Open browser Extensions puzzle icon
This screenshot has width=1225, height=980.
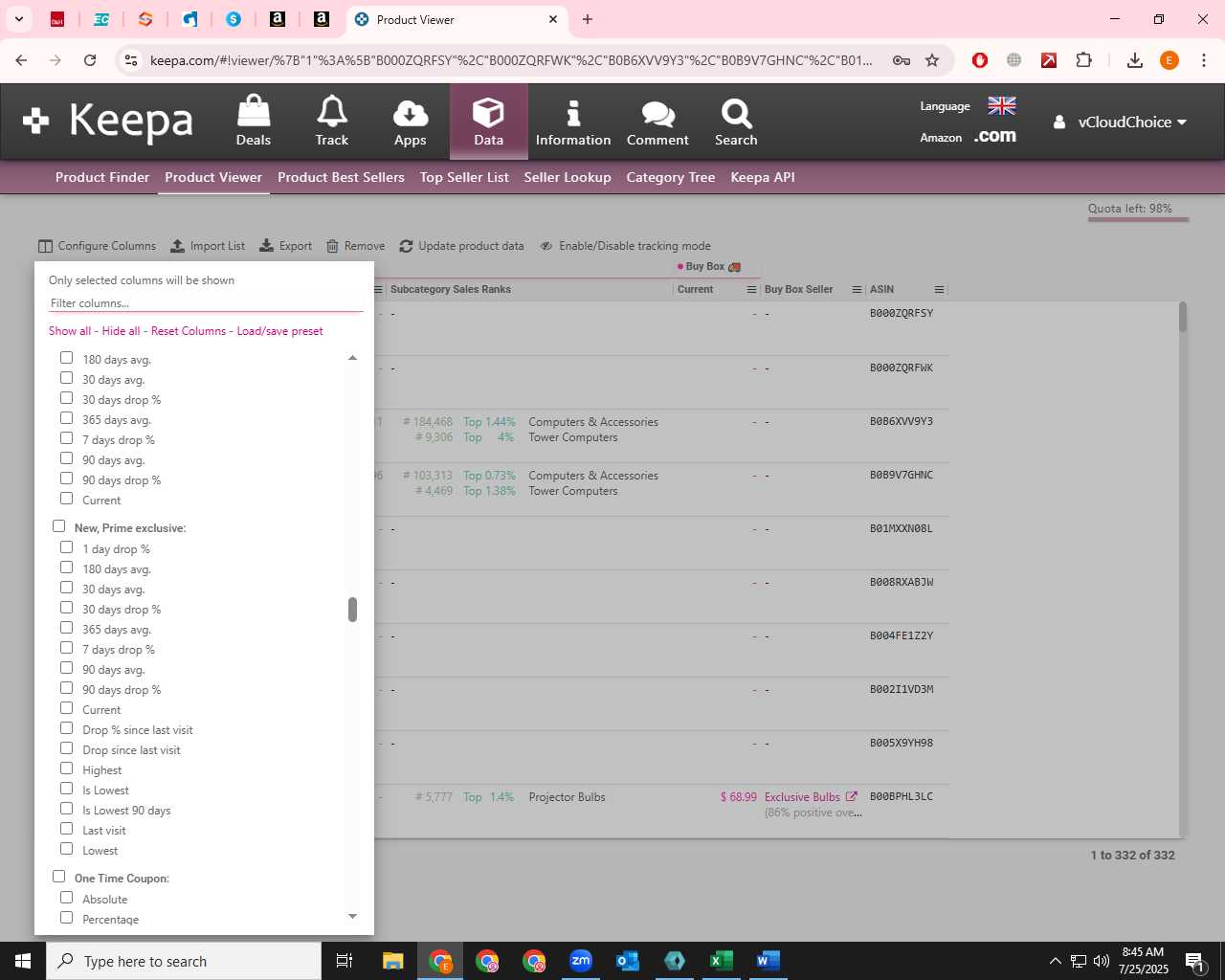coord(1083,60)
